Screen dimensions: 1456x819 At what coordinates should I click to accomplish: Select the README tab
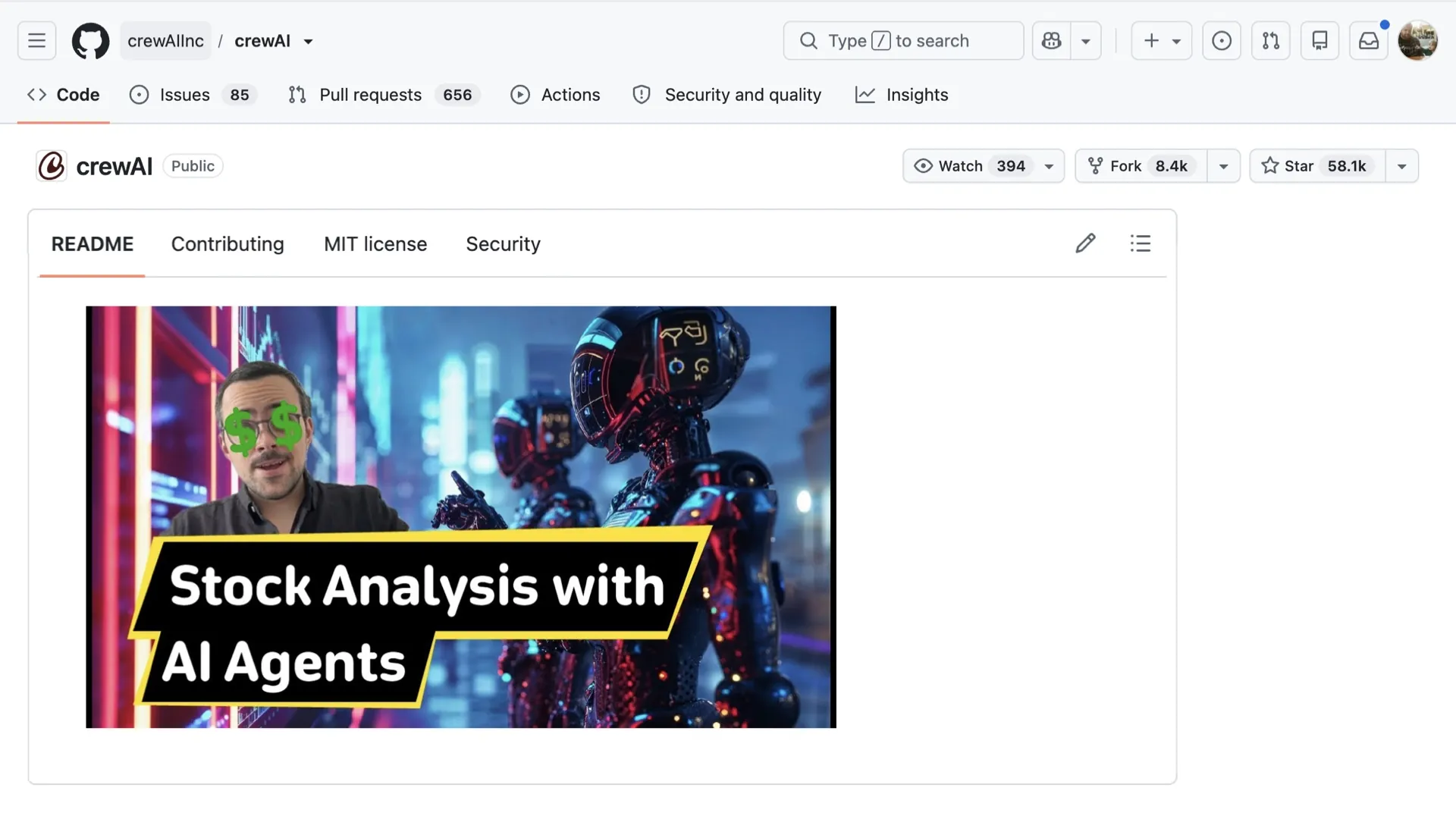(92, 244)
